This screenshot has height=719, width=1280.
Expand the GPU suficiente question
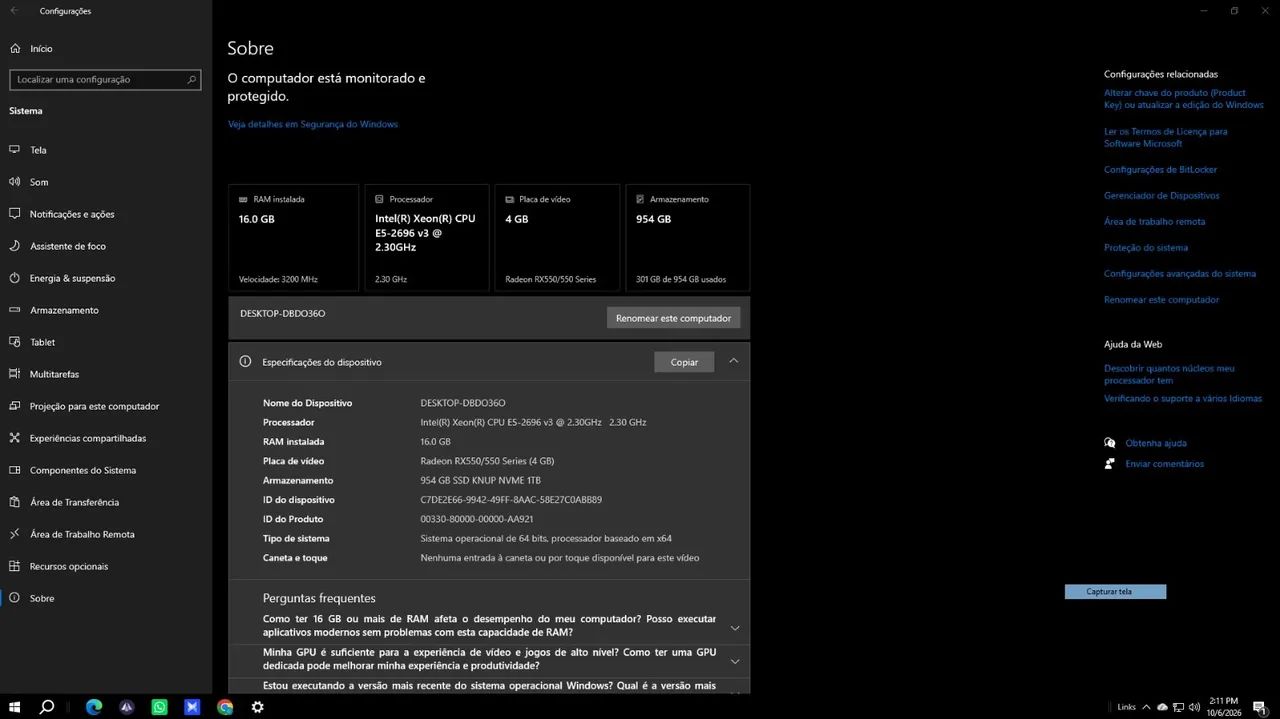click(x=735, y=661)
